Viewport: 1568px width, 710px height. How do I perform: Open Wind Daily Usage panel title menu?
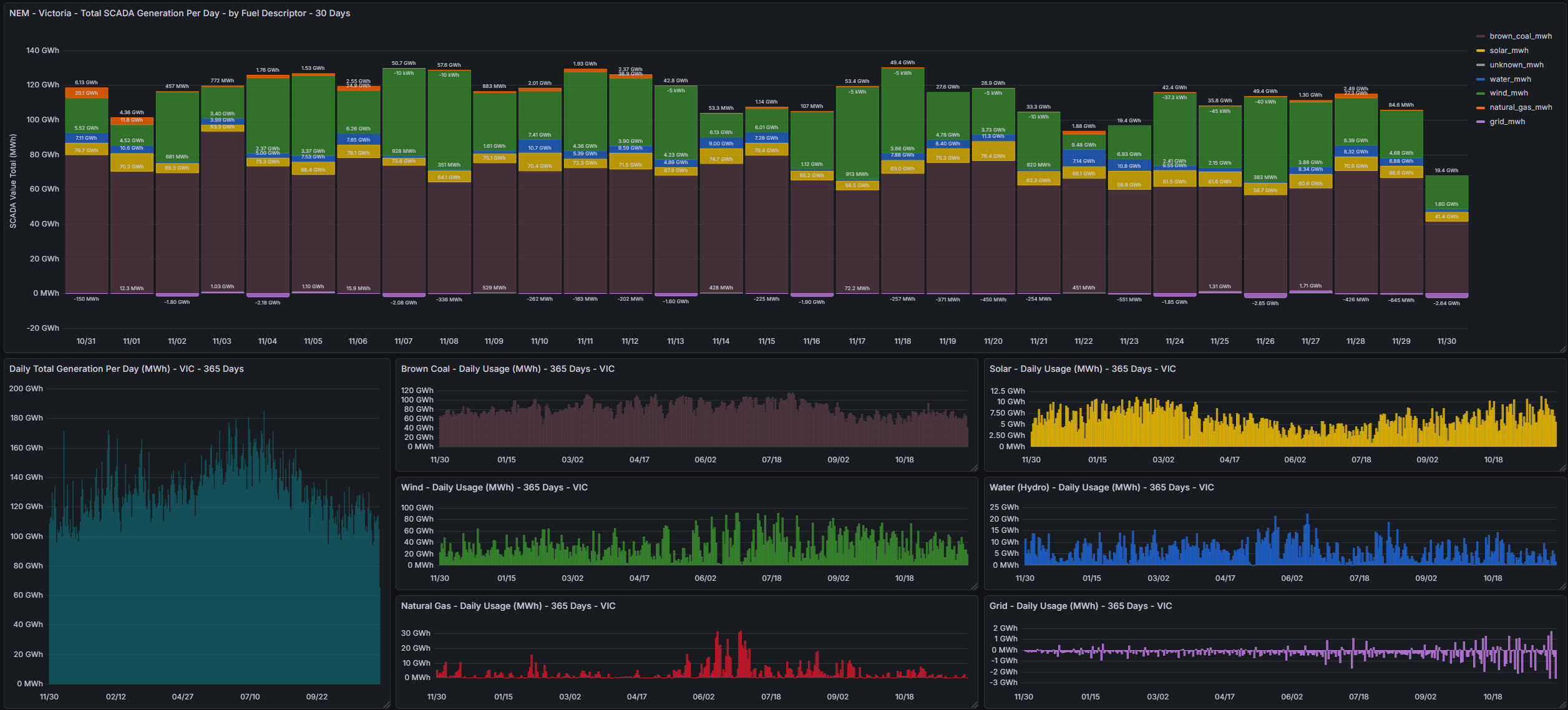[x=494, y=487]
